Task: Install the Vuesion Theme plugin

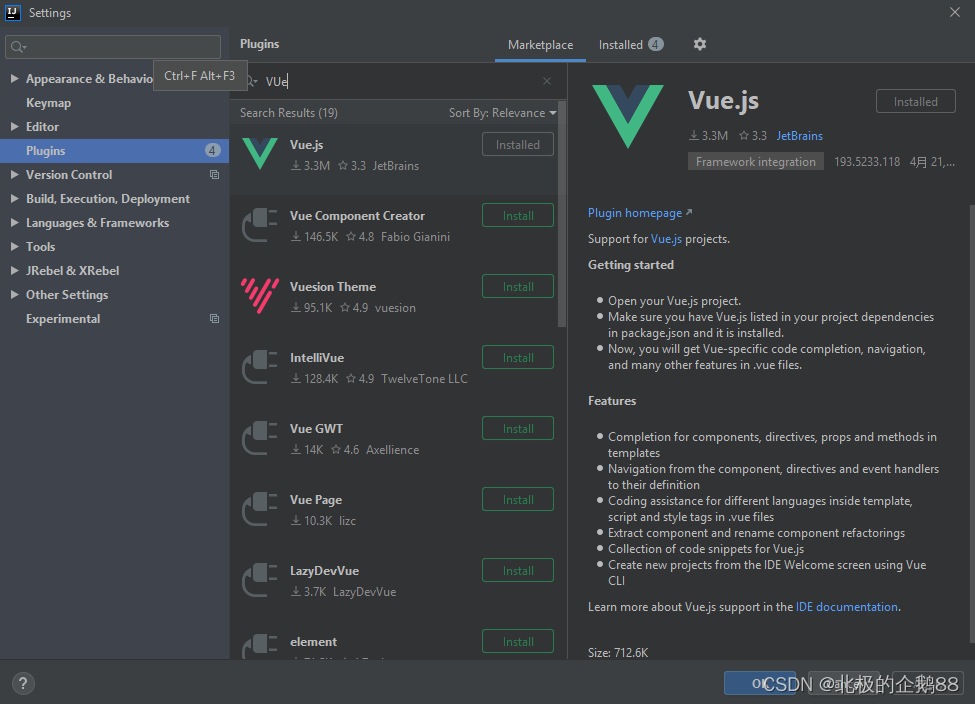Action: click(518, 287)
